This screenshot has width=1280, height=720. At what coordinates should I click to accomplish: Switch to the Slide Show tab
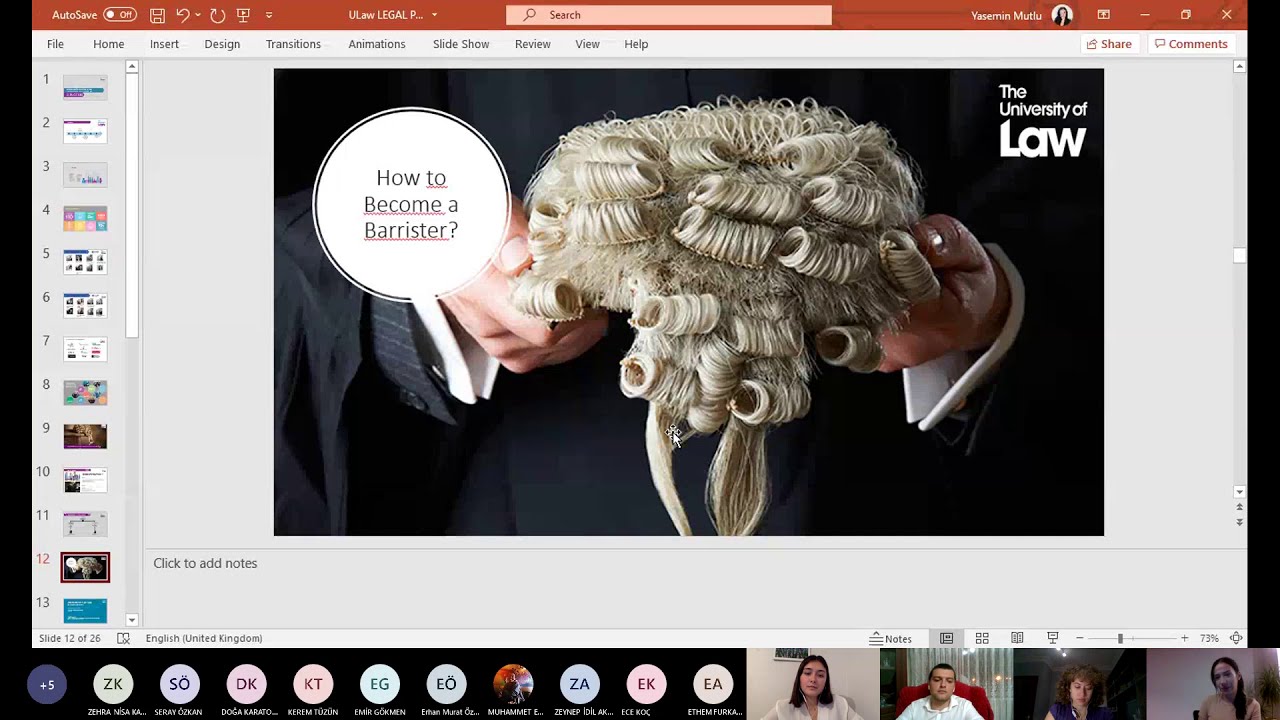coord(461,44)
